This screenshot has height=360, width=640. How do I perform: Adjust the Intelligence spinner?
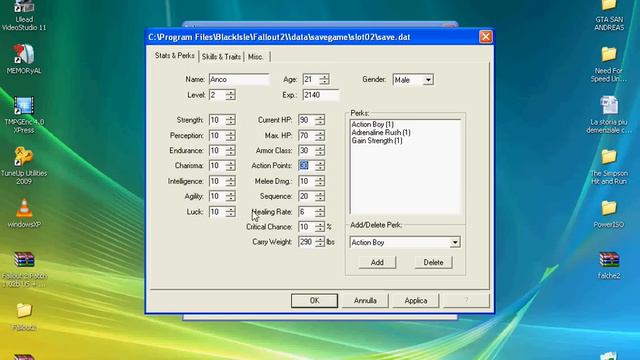231,181
